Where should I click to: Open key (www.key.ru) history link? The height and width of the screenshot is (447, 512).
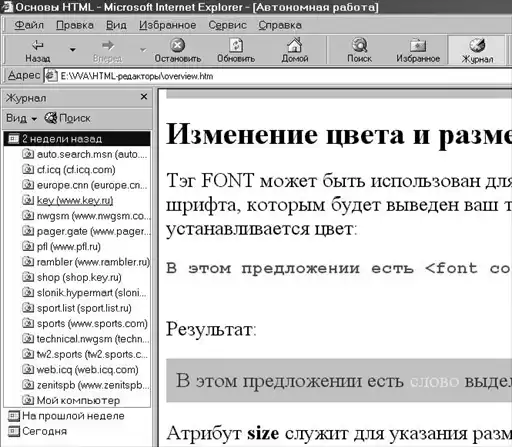[75, 200]
